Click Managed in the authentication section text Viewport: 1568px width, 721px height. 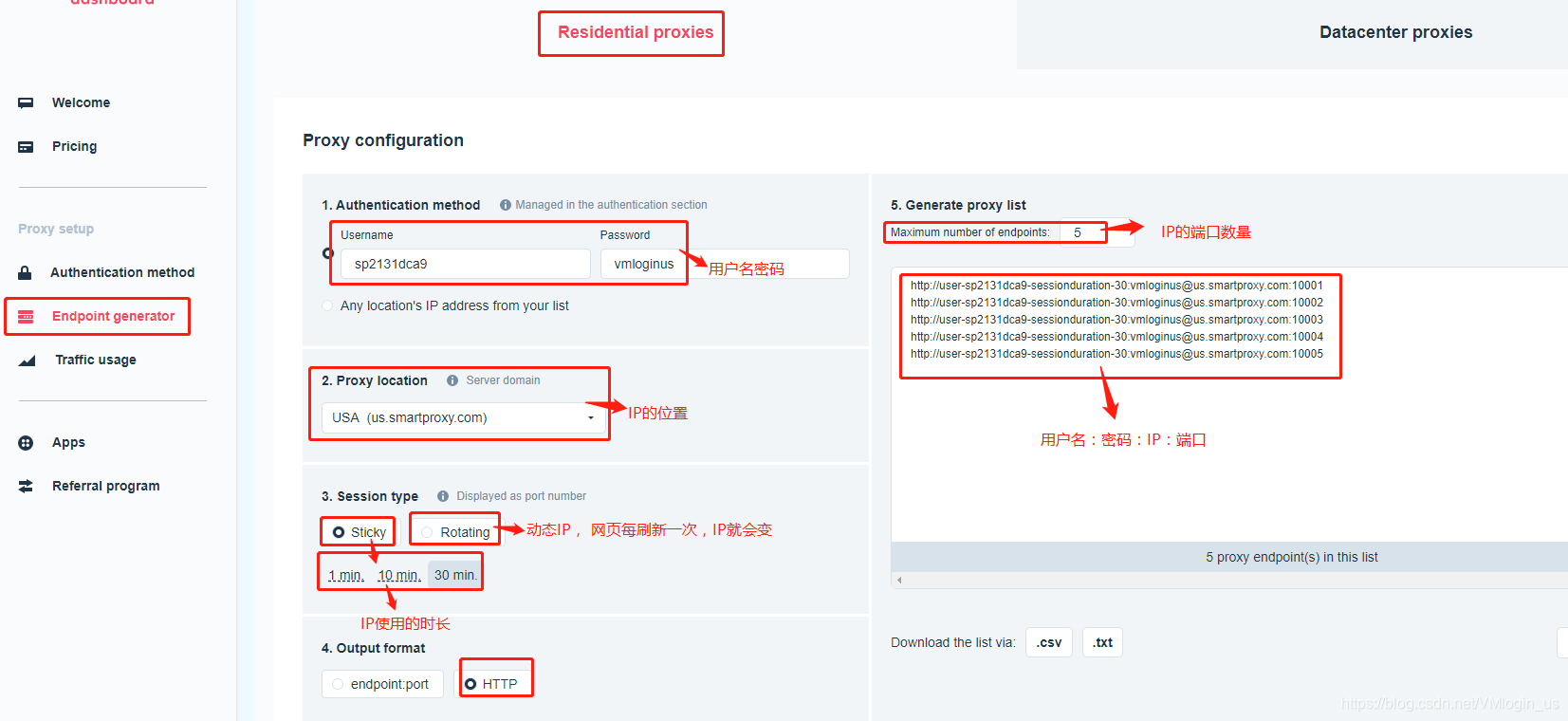click(611, 205)
